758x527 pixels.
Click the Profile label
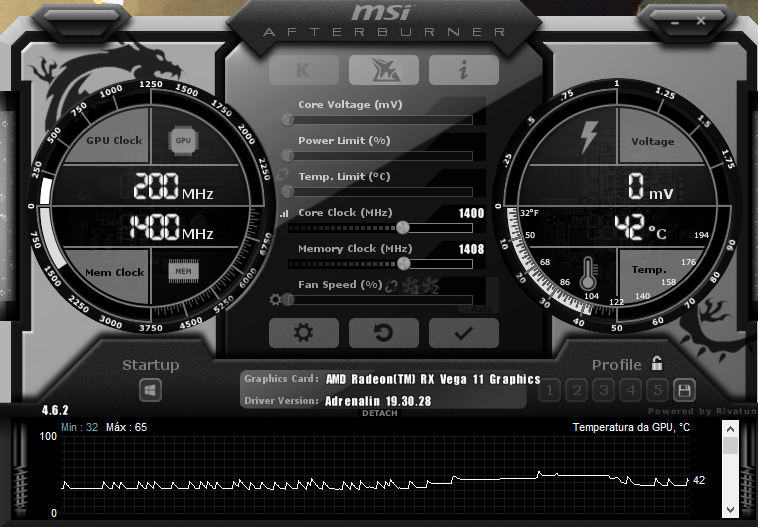(616, 365)
